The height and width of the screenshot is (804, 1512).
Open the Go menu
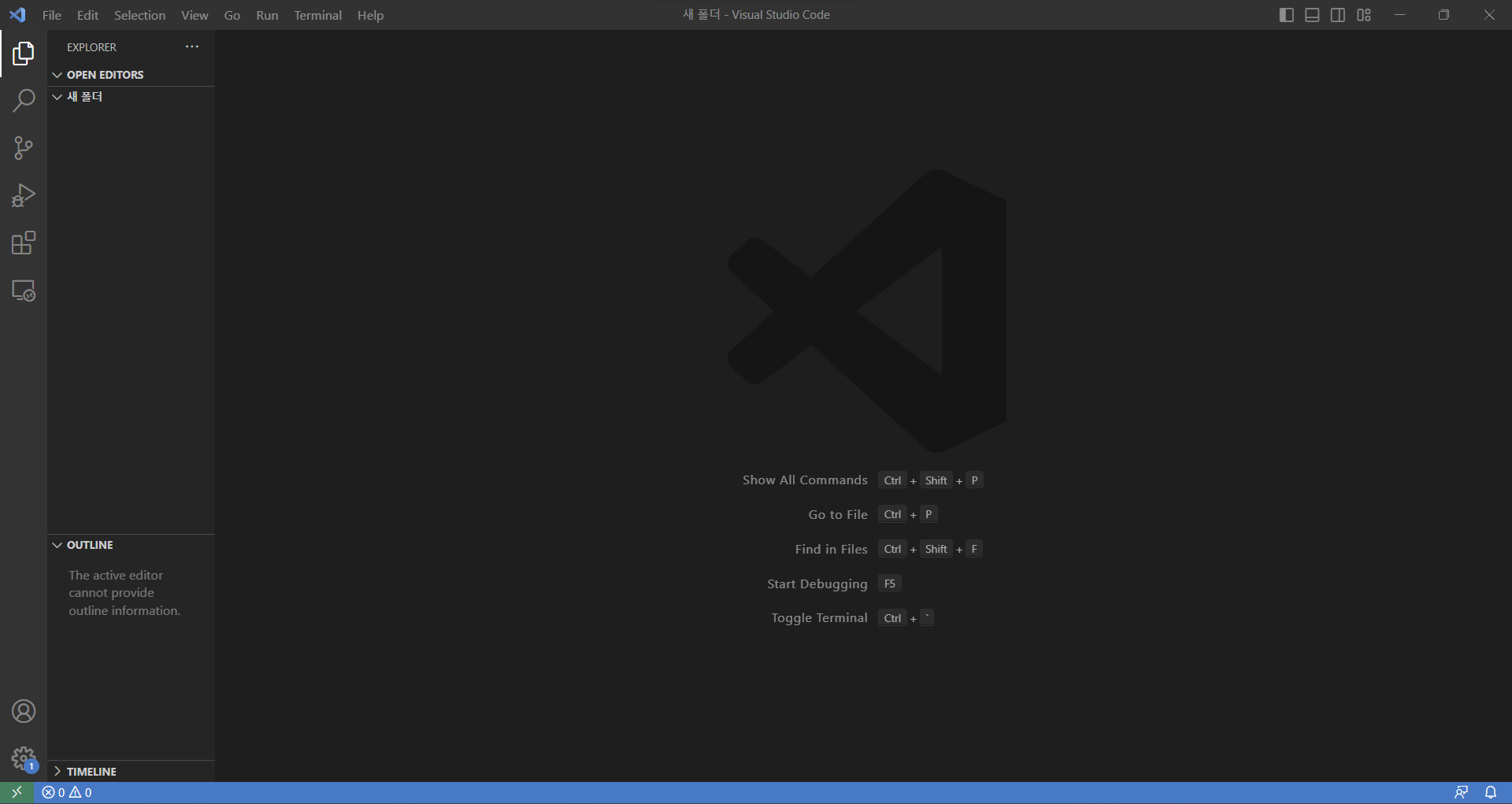[x=232, y=15]
